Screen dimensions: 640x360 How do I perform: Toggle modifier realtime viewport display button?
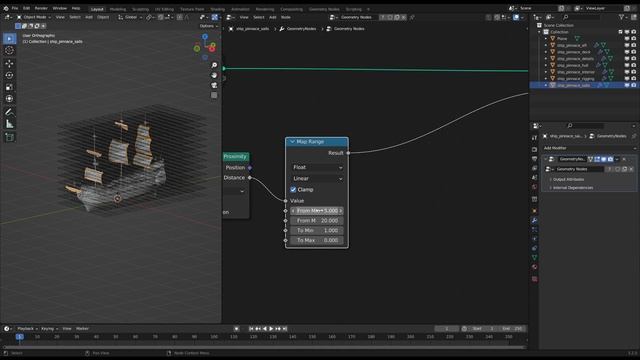(604, 159)
